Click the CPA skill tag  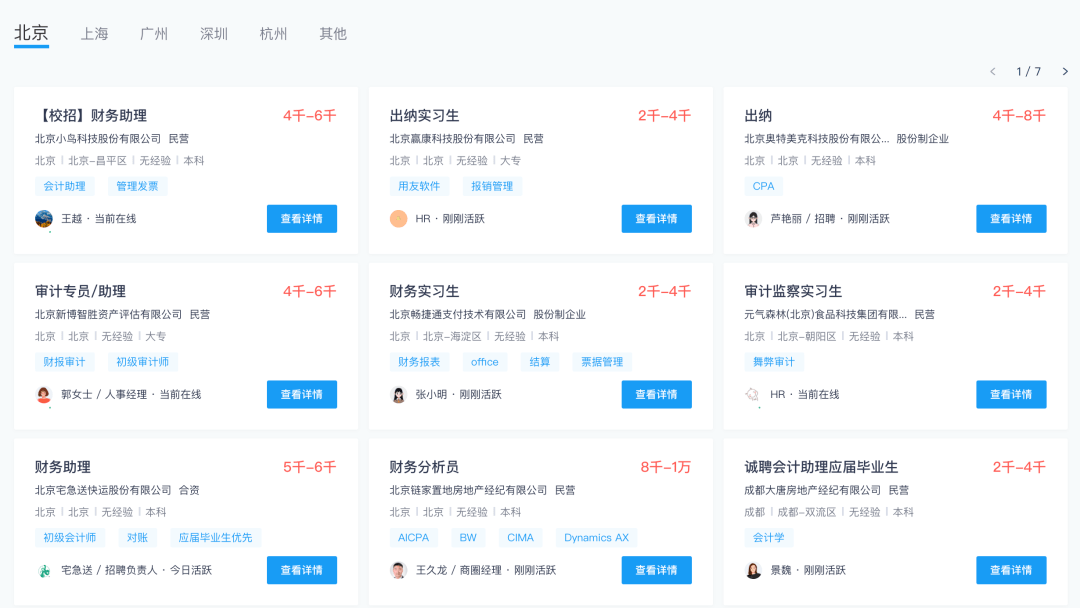763,186
